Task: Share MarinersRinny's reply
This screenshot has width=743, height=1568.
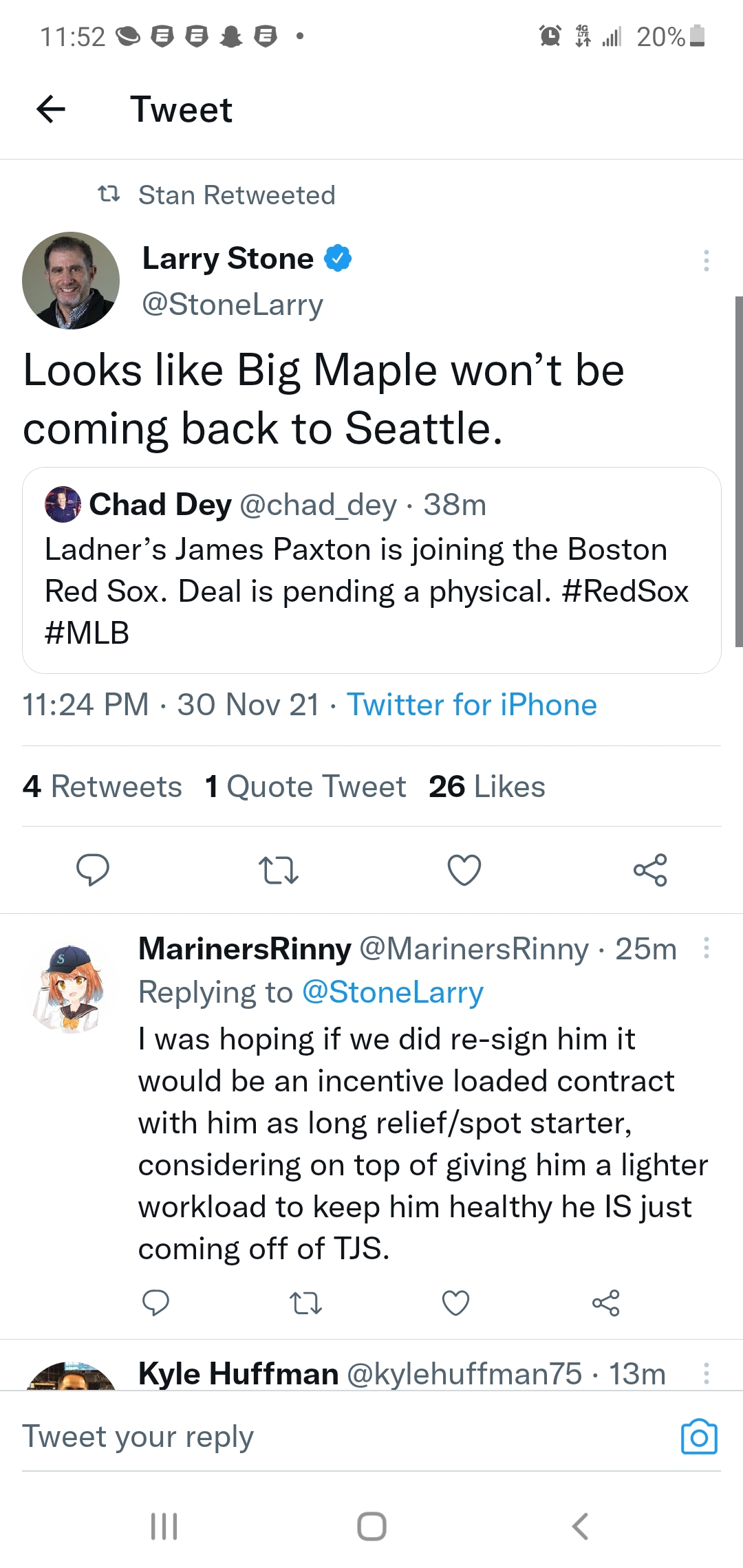Action: click(x=605, y=1303)
